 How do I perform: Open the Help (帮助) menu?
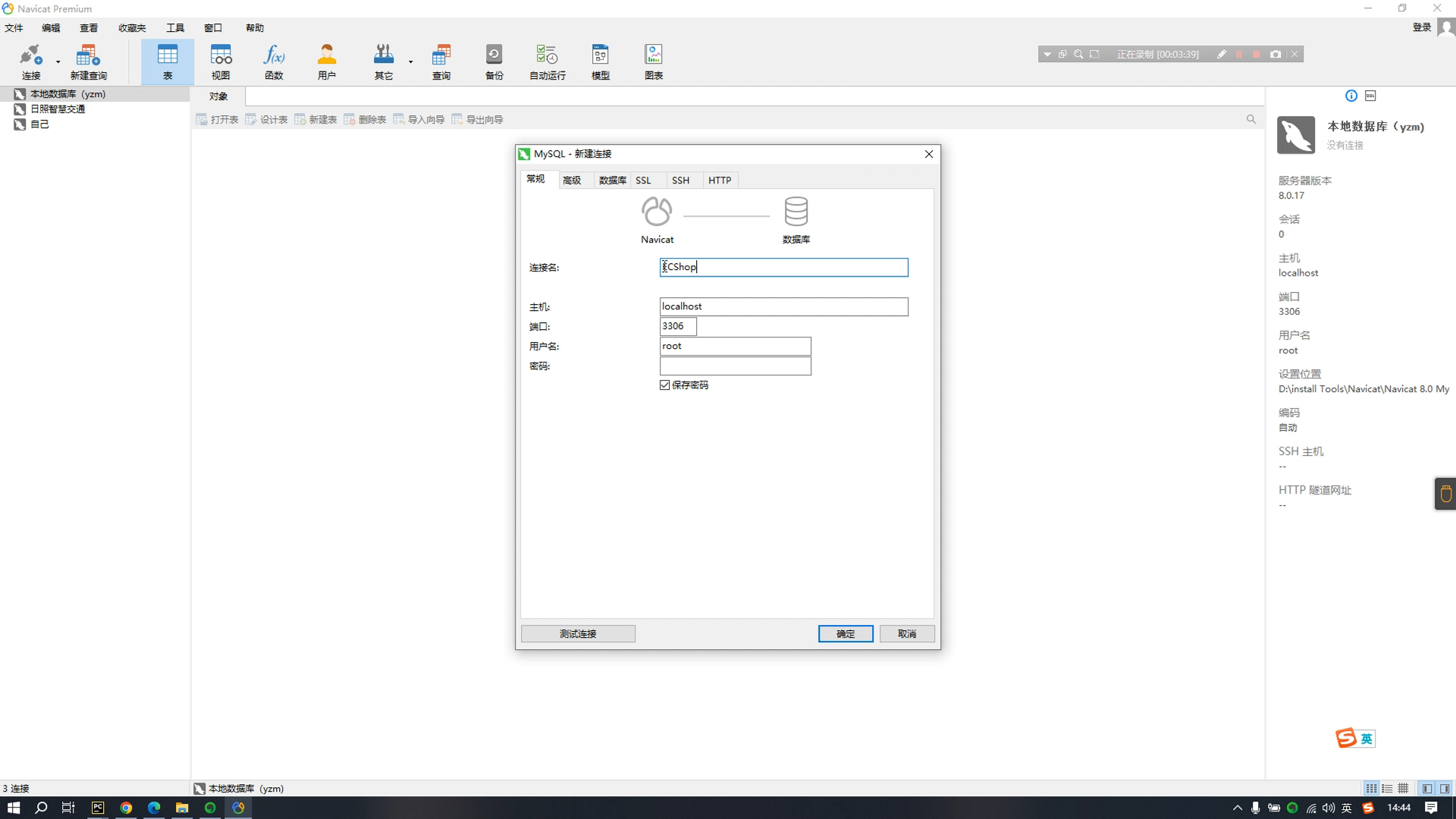[255, 28]
